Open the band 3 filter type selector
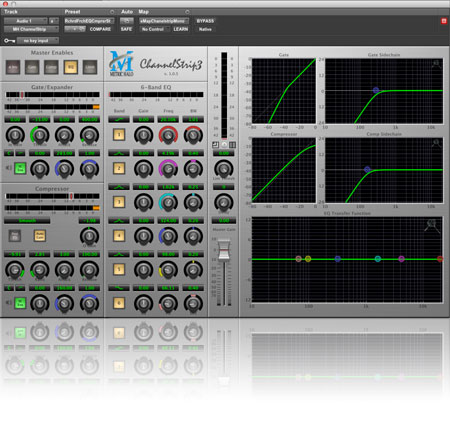 (119, 187)
